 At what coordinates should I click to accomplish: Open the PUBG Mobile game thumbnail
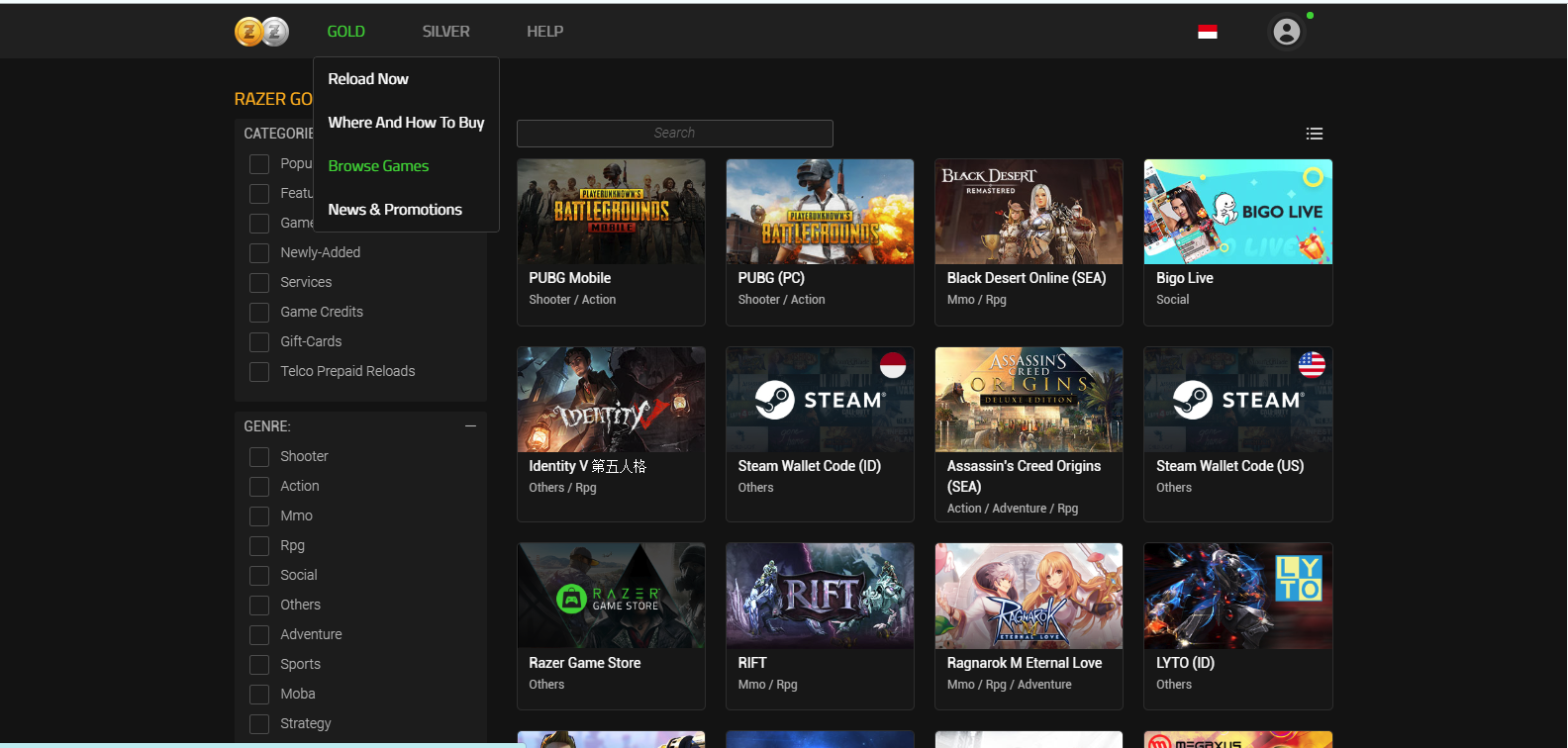pos(611,212)
